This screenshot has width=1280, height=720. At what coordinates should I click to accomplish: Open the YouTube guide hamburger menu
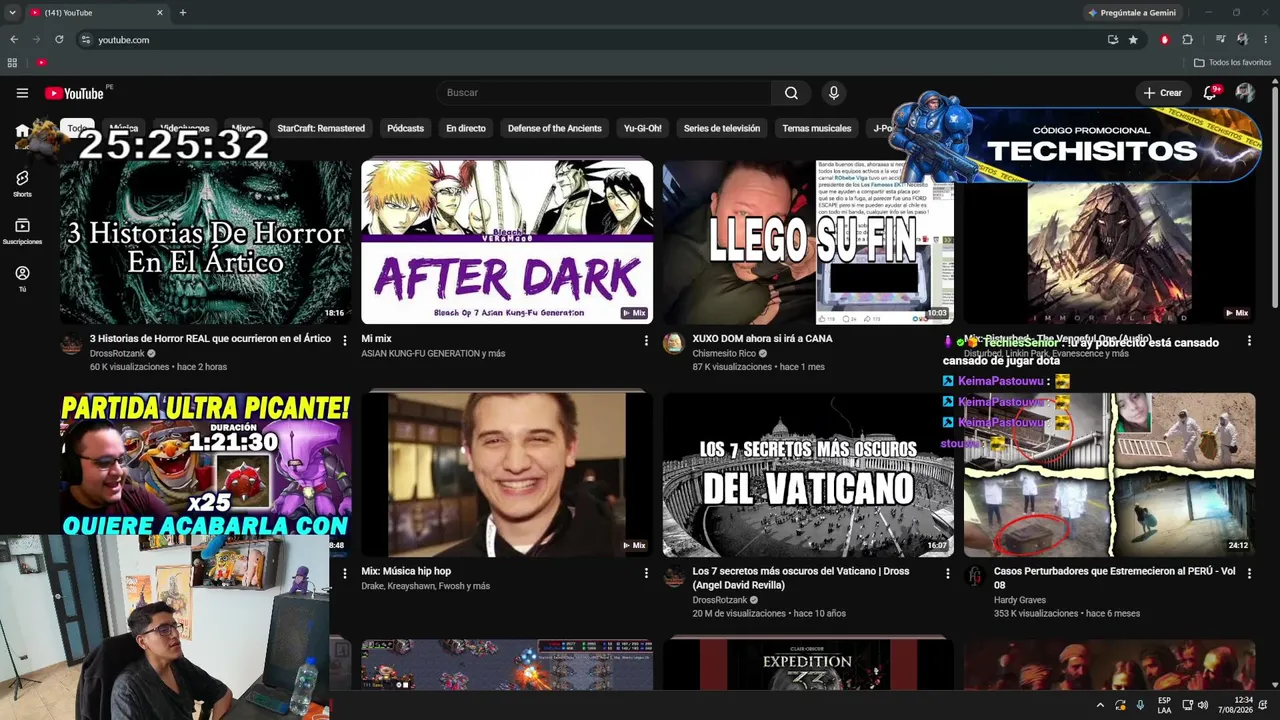click(x=22, y=93)
